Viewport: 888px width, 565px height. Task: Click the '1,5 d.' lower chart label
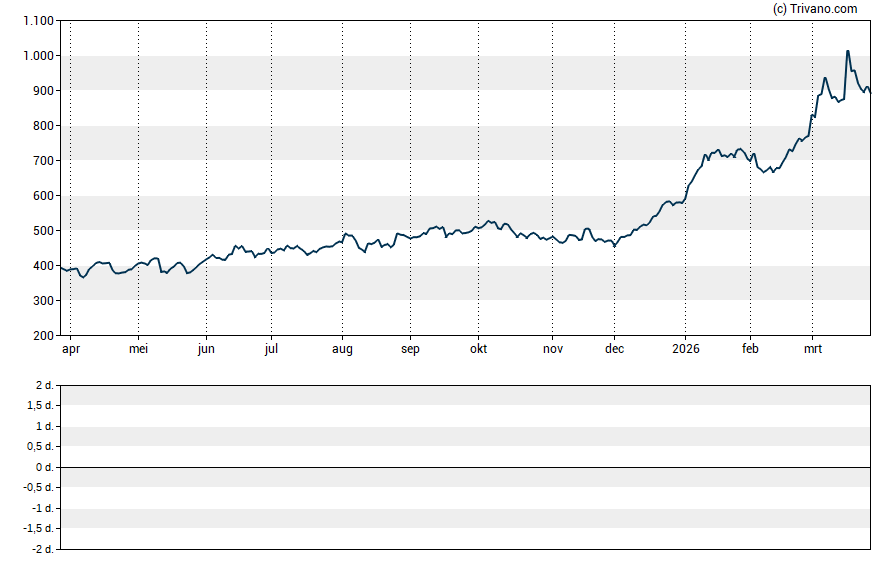click(x=39, y=406)
